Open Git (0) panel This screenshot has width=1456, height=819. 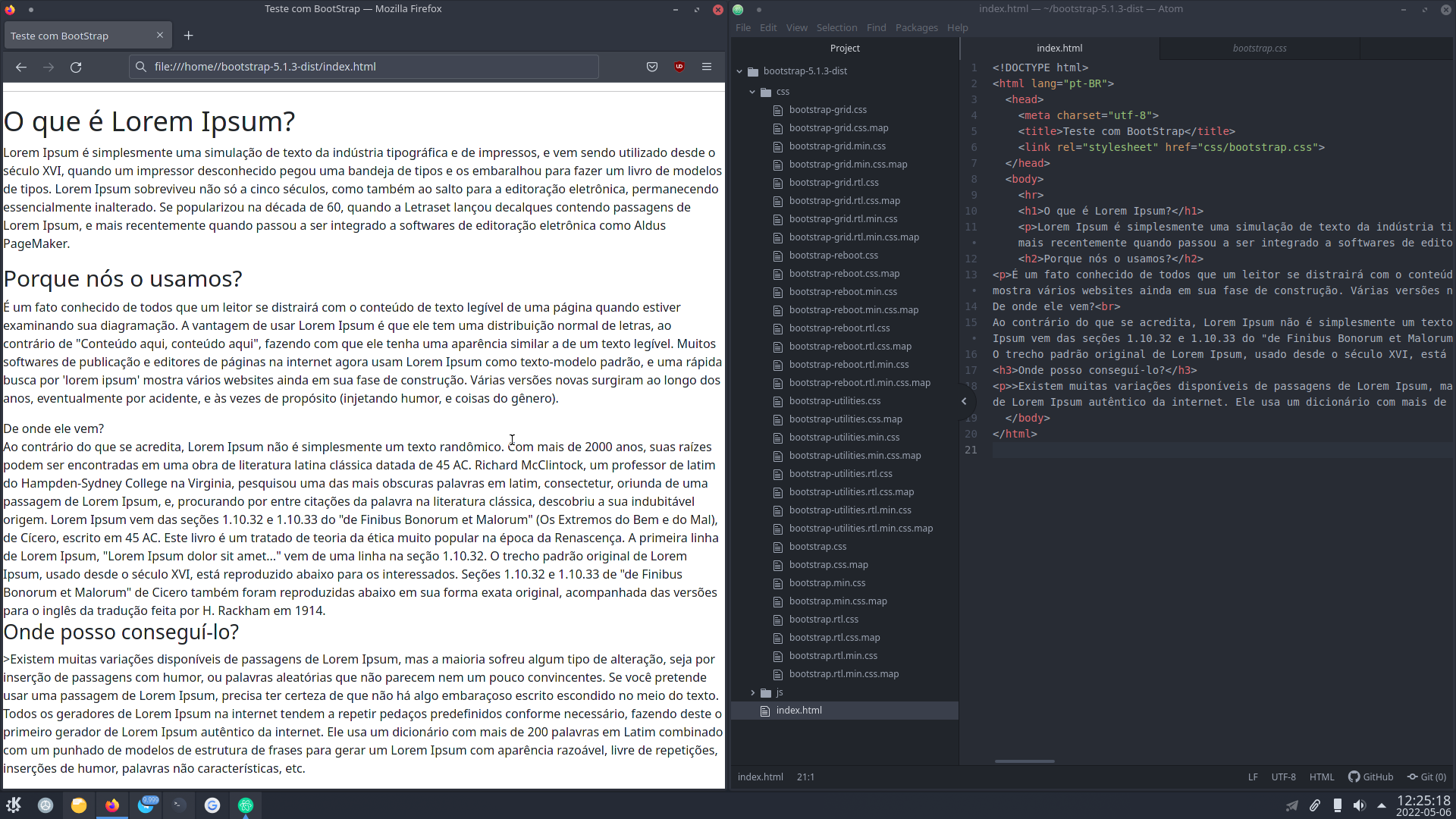pyautogui.click(x=1426, y=777)
